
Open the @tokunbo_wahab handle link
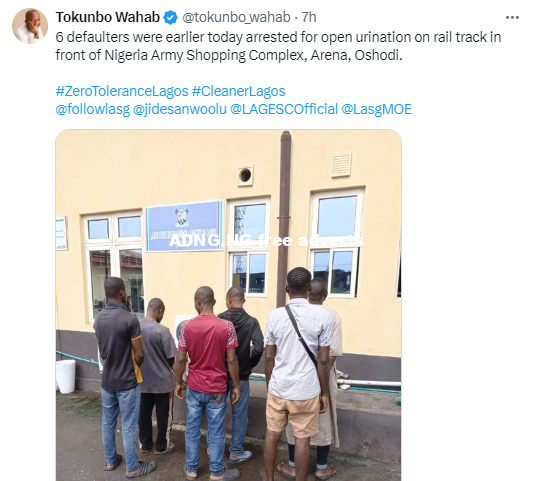pyautogui.click(x=236, y=17)
